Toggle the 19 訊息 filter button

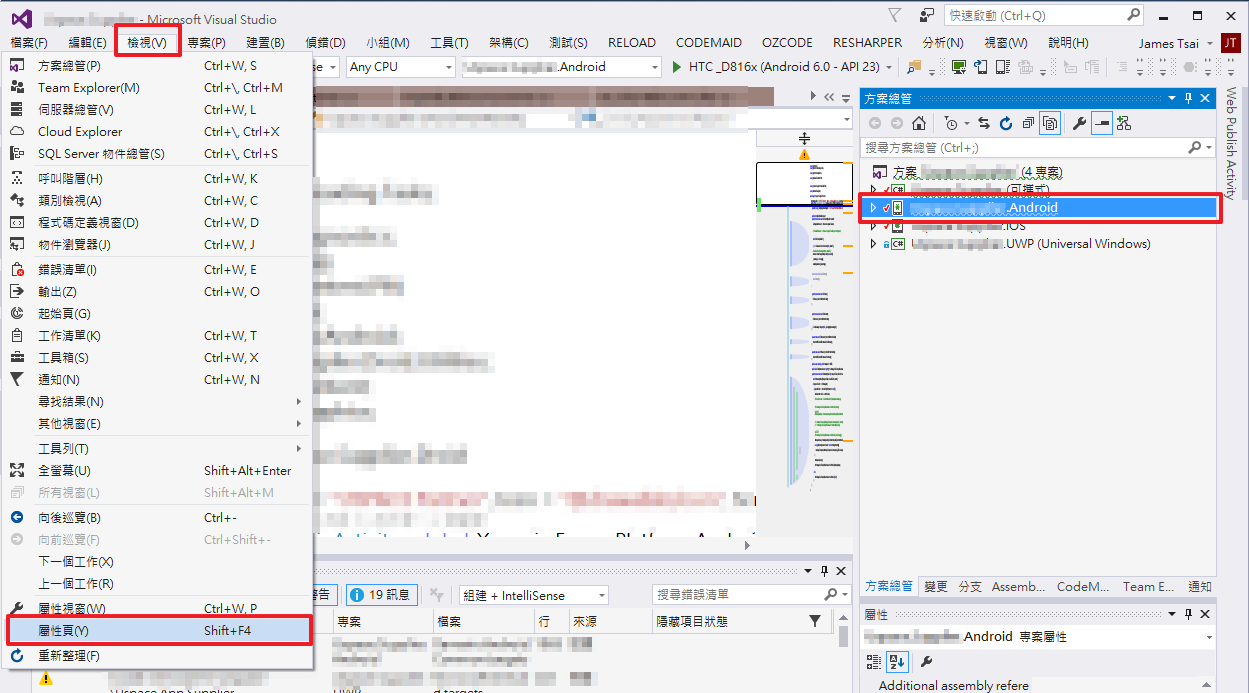[x=382, y=595]
